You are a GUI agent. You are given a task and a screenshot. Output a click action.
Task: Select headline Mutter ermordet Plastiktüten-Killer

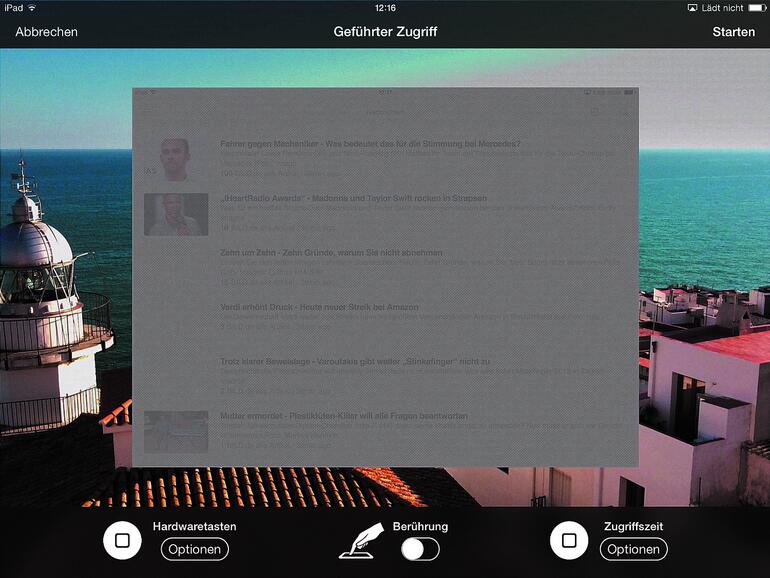point(344,416)
